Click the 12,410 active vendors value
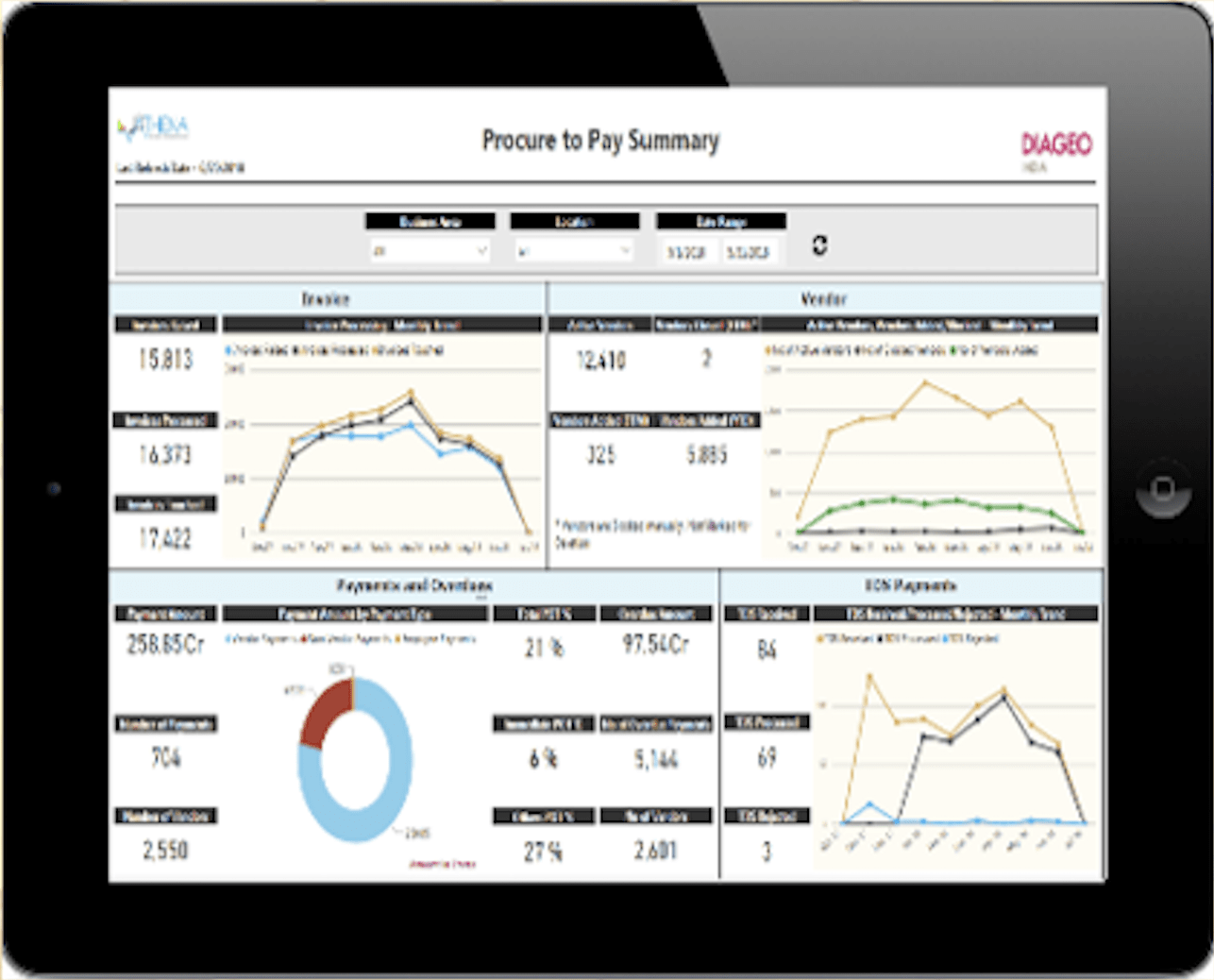The height and width of the screenshot is (980, 1214). click(601, 361)
